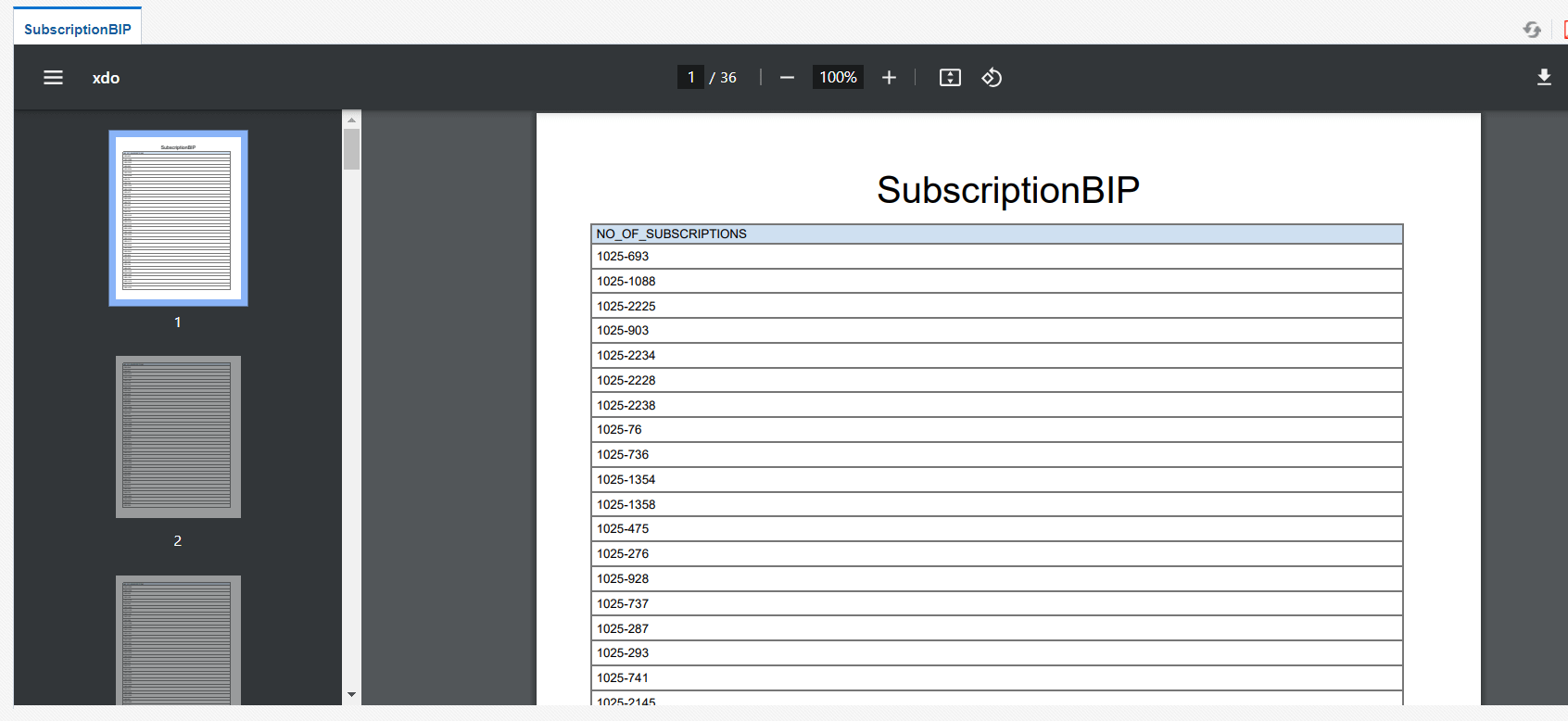
Task: Open the SubscriptionBIP tab
Action: [78, 29]
